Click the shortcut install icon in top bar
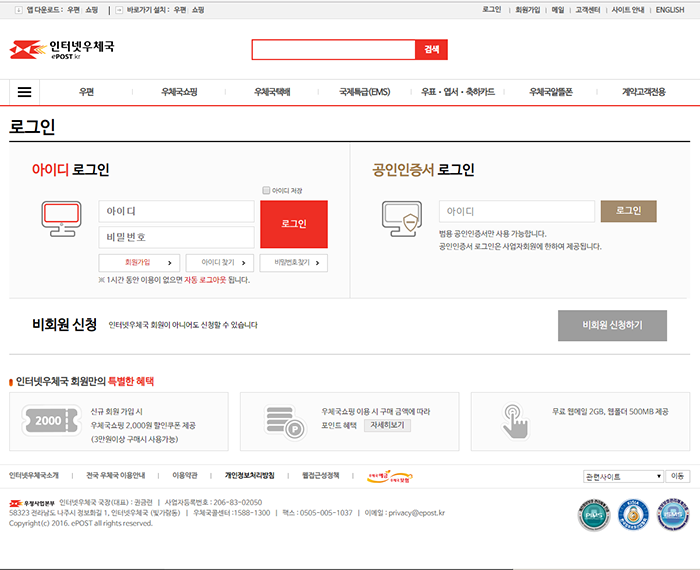This screenshot has width=700, height=570. pyautogui.click(x=119, y=10)
